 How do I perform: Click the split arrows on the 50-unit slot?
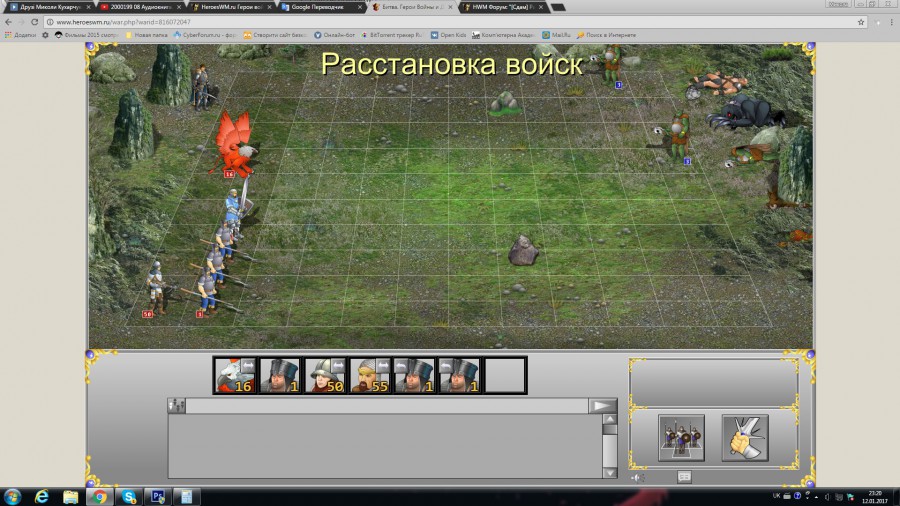[x=338, y=365]
